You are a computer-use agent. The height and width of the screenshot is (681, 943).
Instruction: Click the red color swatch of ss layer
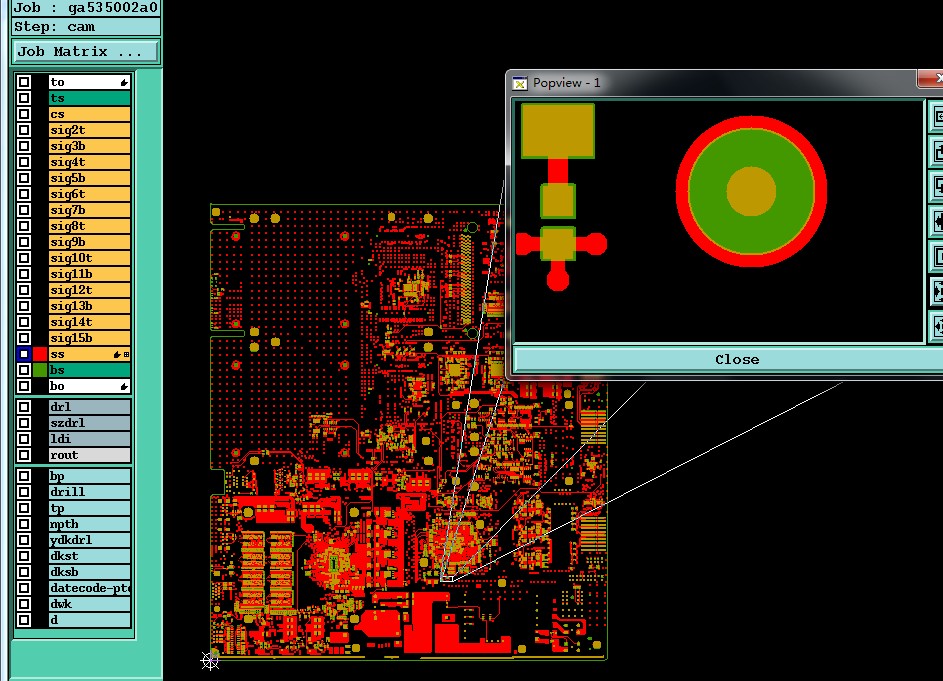tap(40, 354)
